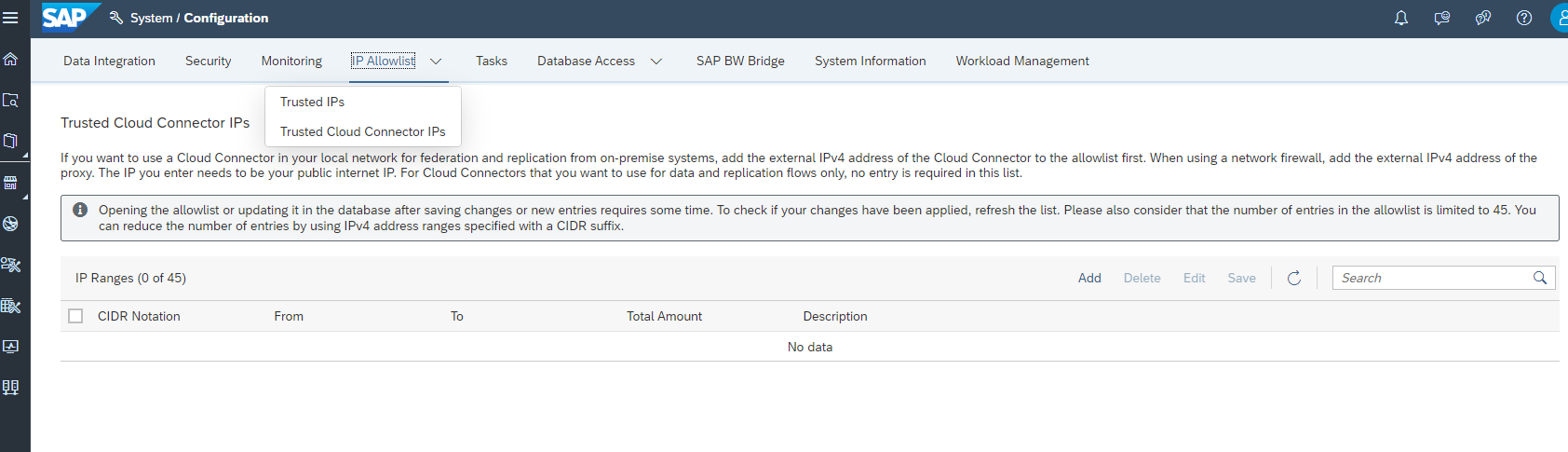Open the storefront sidebar icon

point(11,183)
